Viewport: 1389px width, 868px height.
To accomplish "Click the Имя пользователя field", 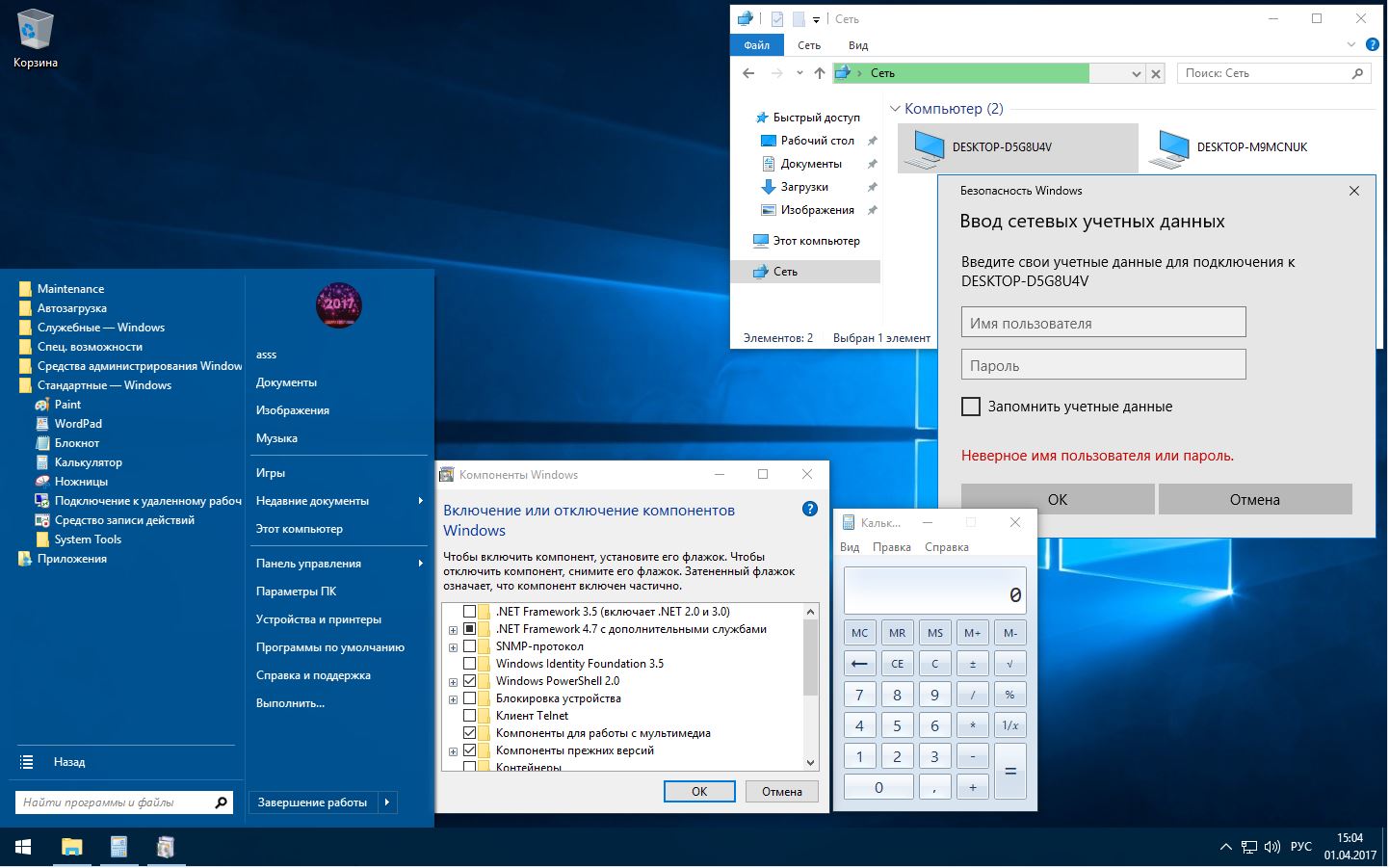I will point(1103,323).
